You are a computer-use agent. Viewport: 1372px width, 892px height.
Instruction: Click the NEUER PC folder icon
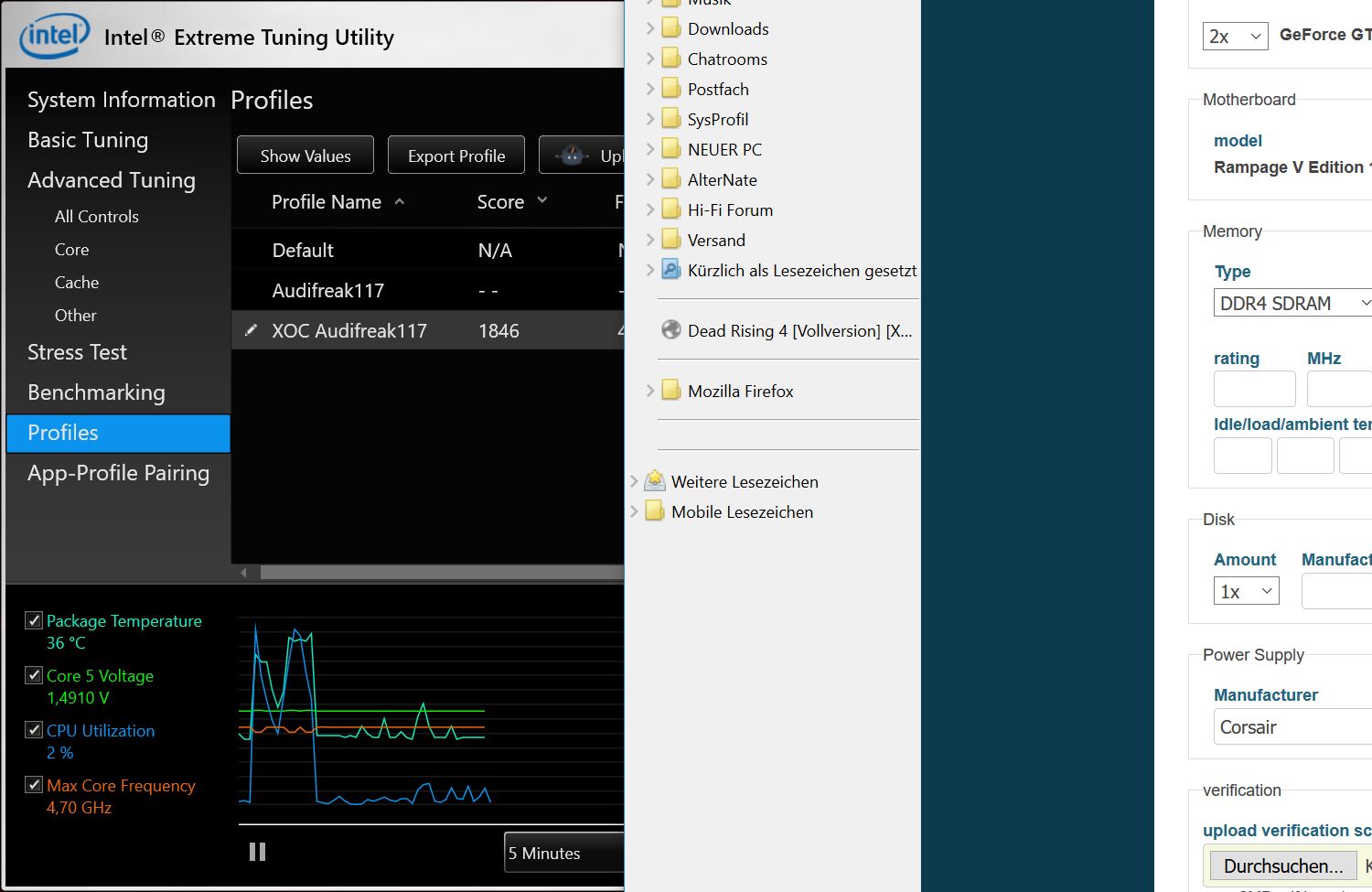point(671,149)
